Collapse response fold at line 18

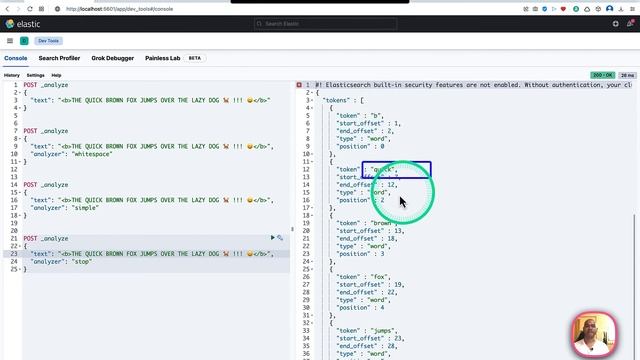(312, 216)
